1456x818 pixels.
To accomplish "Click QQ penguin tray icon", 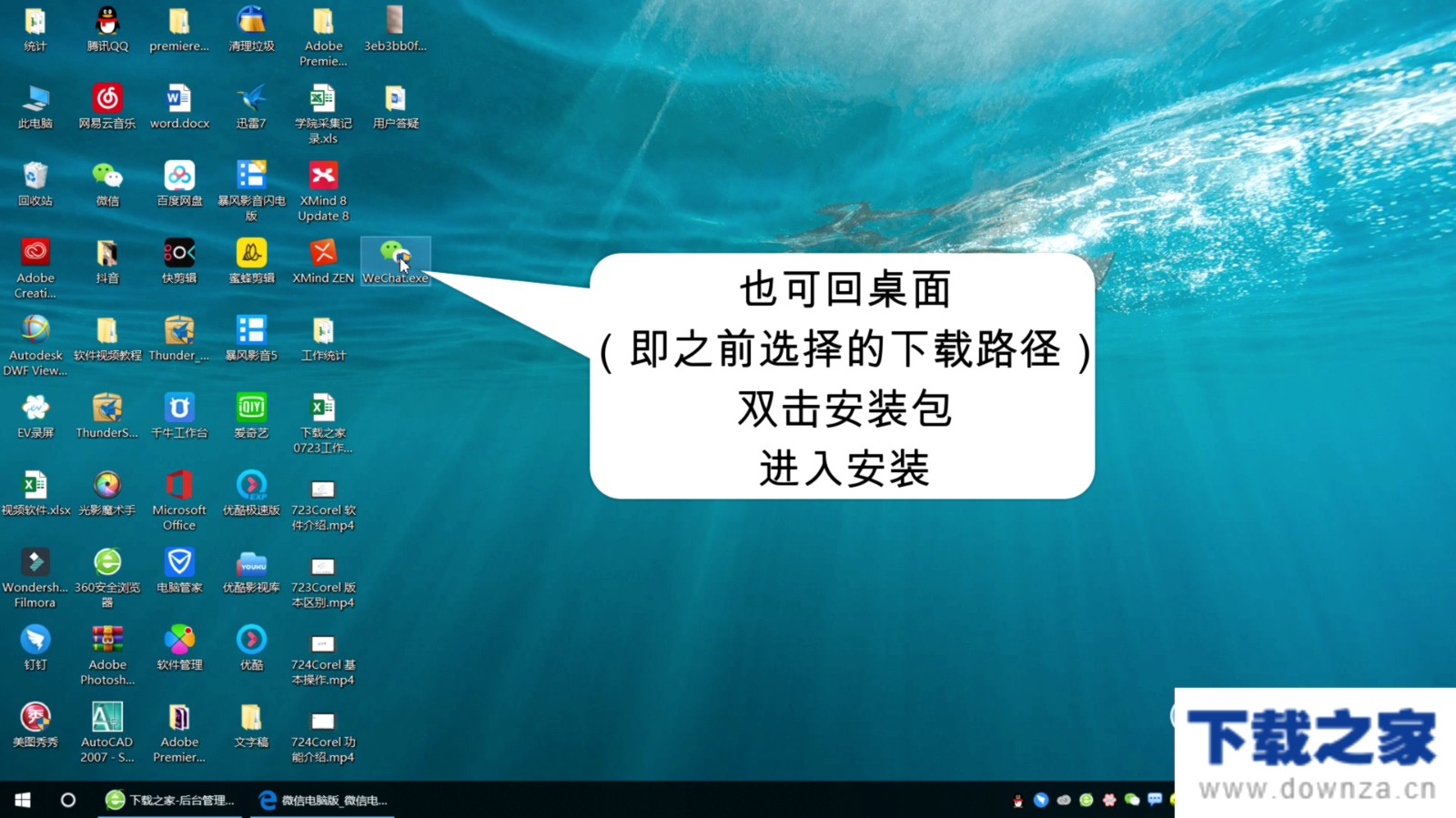I will [1017, 800].
